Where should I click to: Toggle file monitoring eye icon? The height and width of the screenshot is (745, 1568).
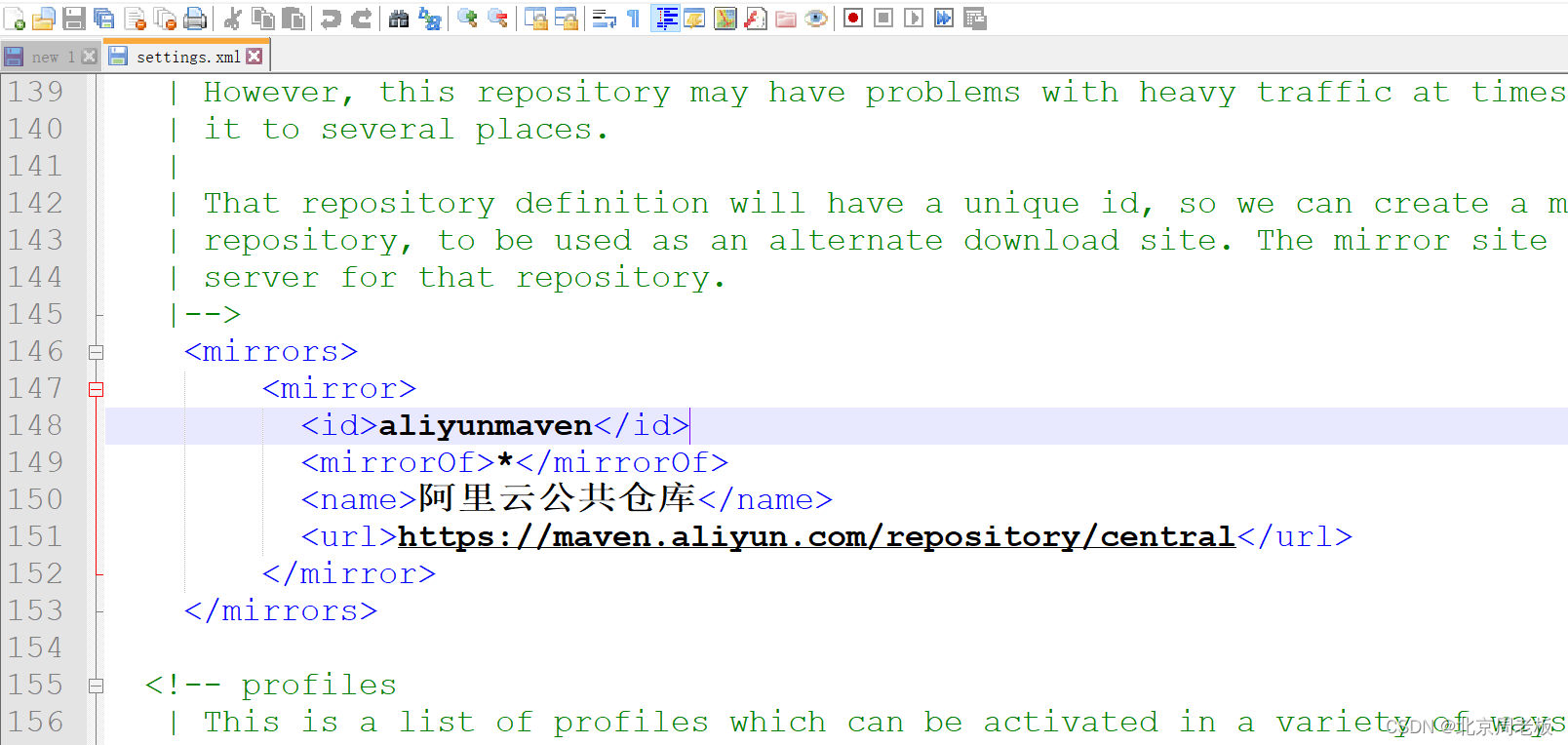click(816, 19)
